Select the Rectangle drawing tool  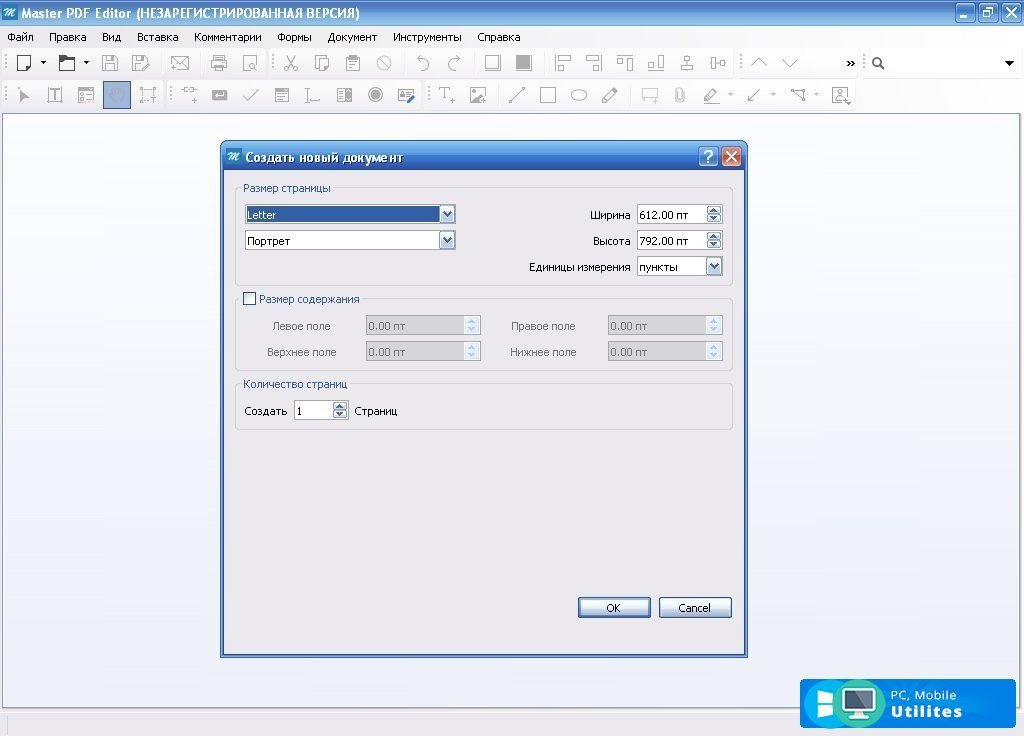[548, 95]
